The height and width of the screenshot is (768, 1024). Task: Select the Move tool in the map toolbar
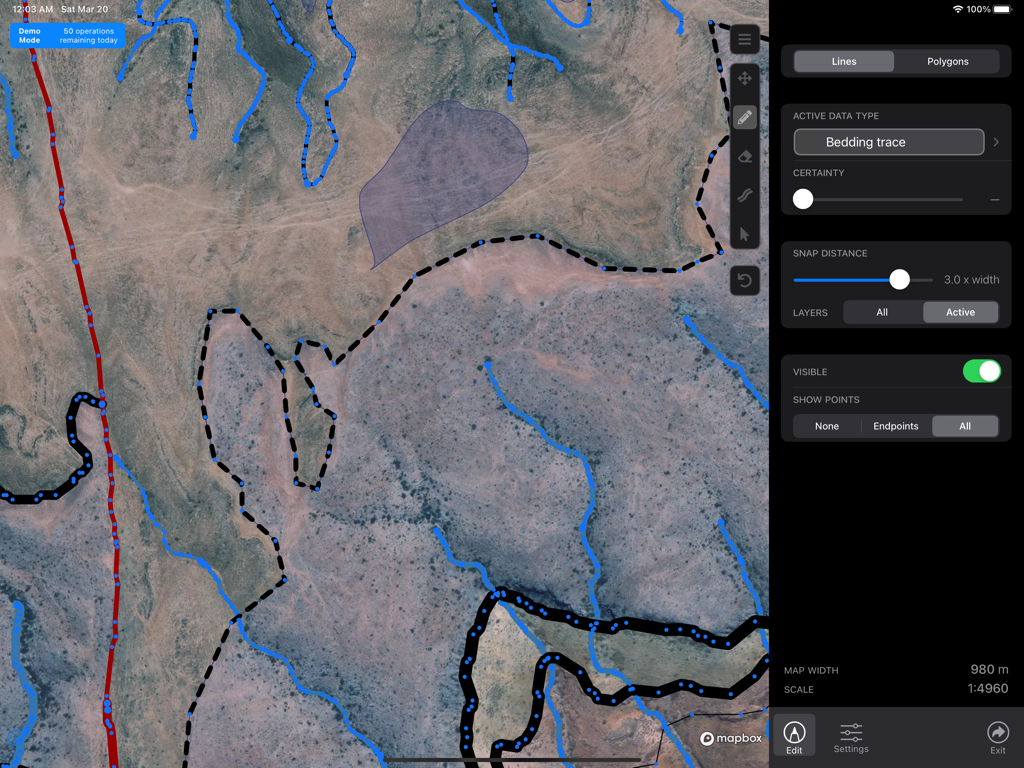tap(744, 79)
